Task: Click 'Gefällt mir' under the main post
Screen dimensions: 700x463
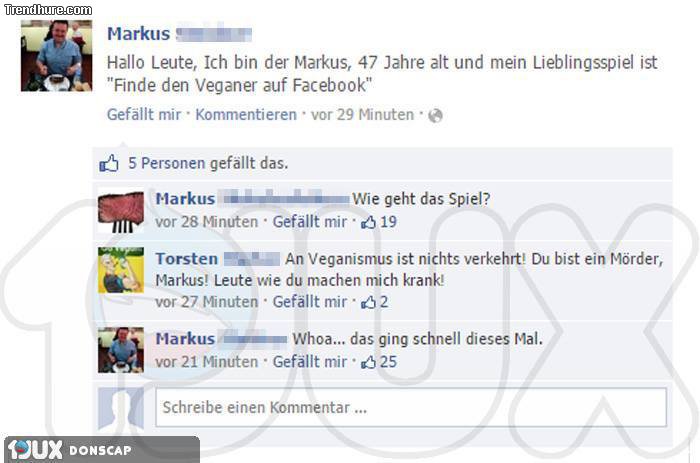Action: [144, 115]
